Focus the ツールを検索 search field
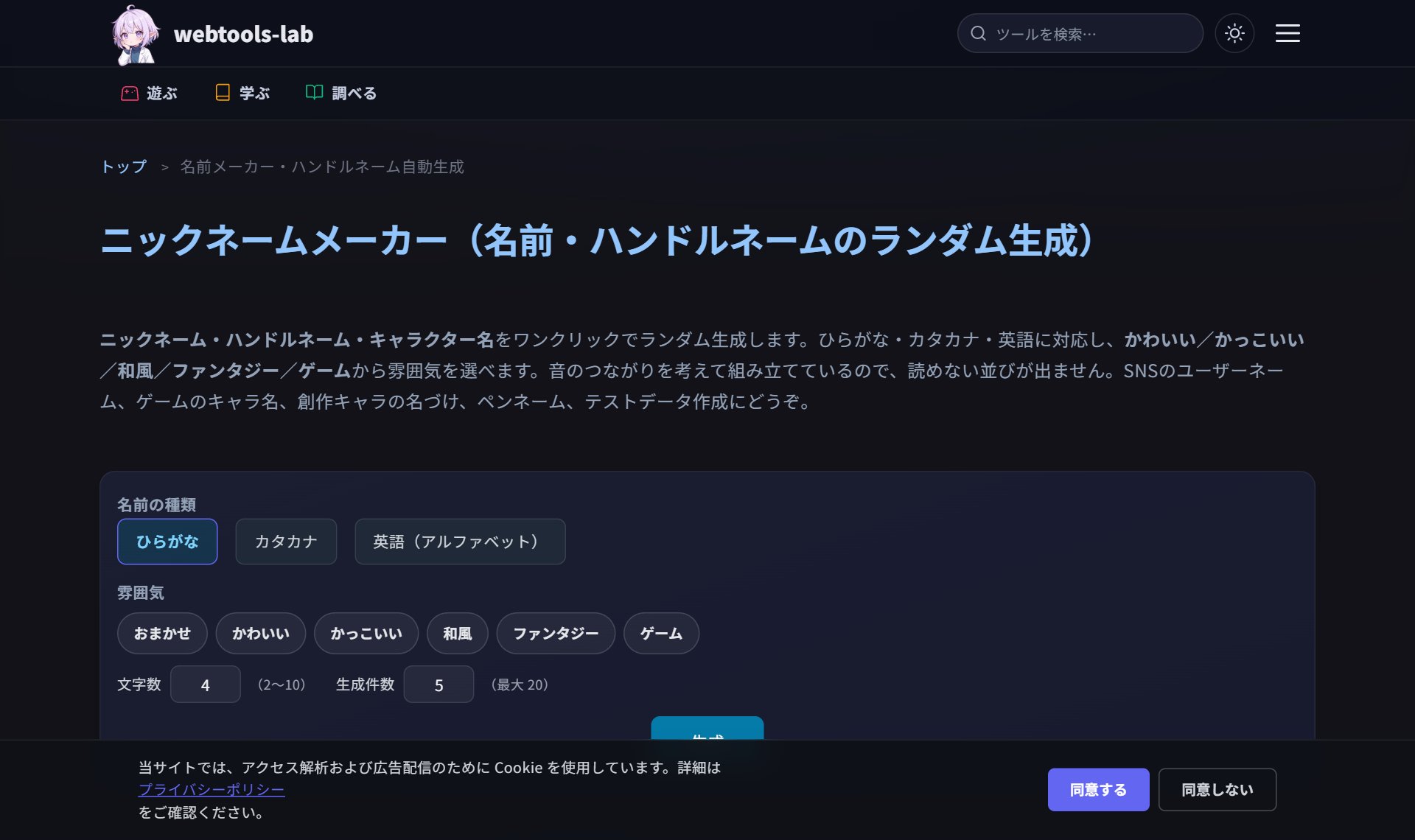This screenshot has width=1415, height=840. tap(1080, 33)
